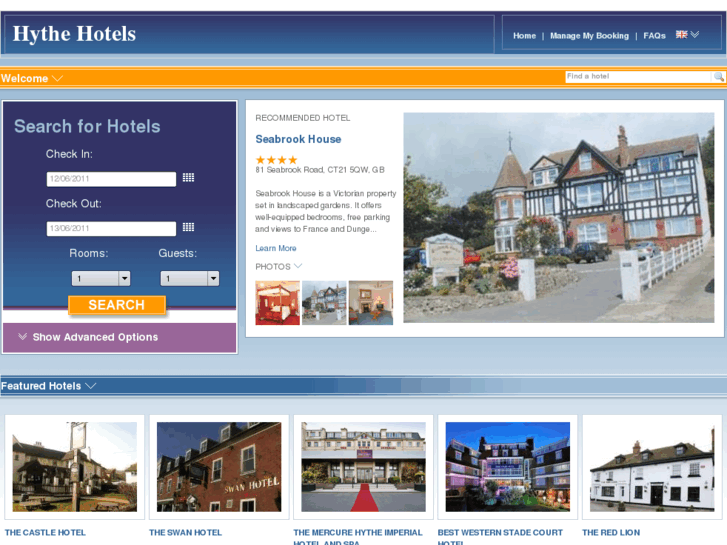Focus the Find a hotel search box
Image resolution: width=727 pixels, height=545 pixels.
638,77
